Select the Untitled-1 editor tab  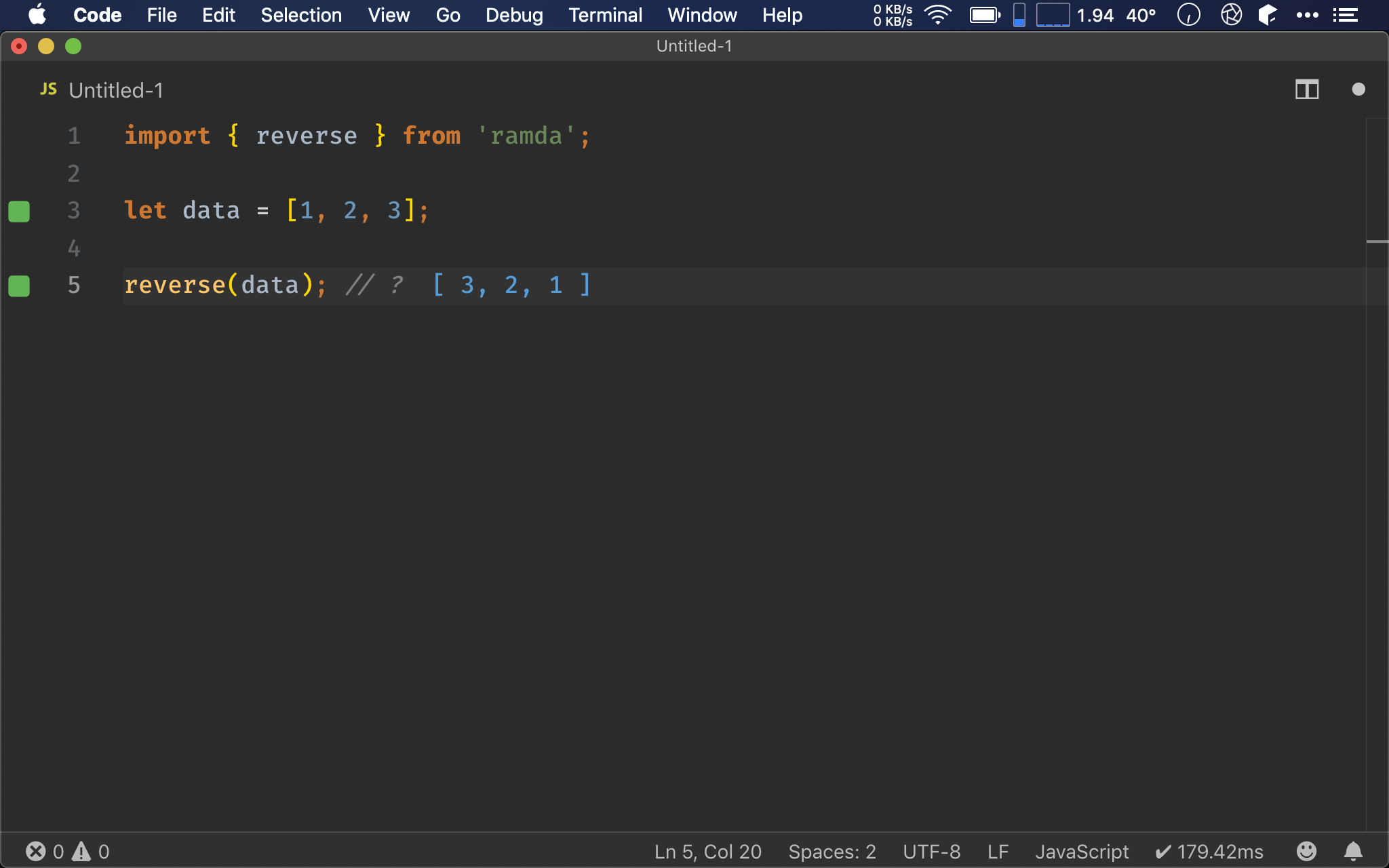[x=102, y=90]
